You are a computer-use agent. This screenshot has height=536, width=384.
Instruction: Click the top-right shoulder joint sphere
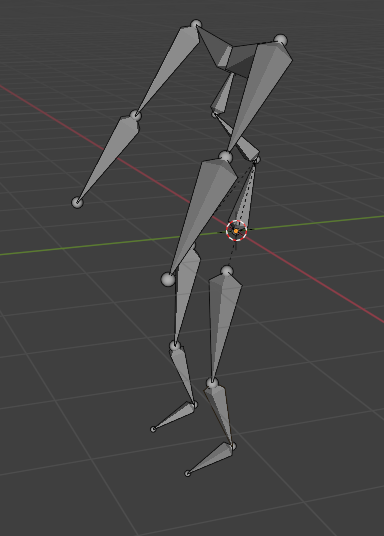tap(280, 40)
